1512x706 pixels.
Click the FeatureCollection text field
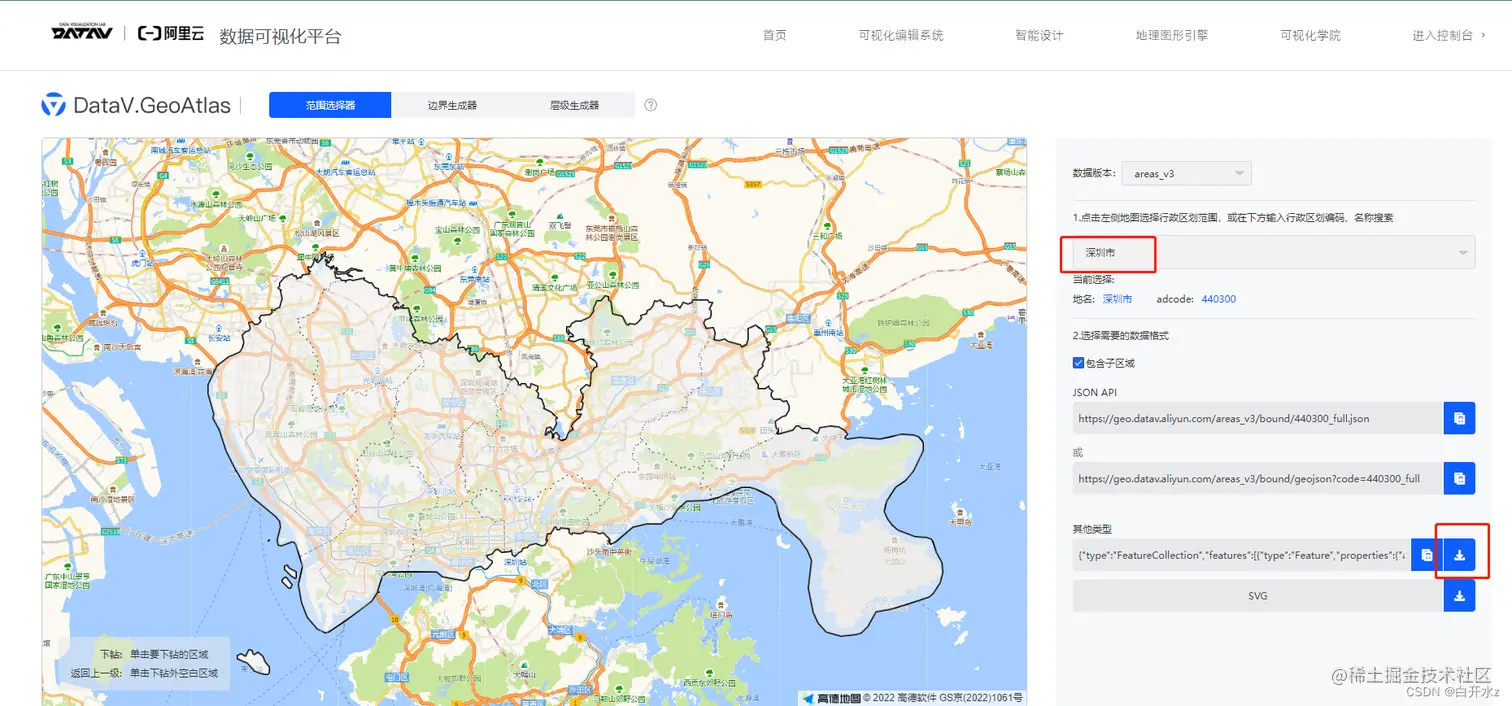pos(1241,555)
